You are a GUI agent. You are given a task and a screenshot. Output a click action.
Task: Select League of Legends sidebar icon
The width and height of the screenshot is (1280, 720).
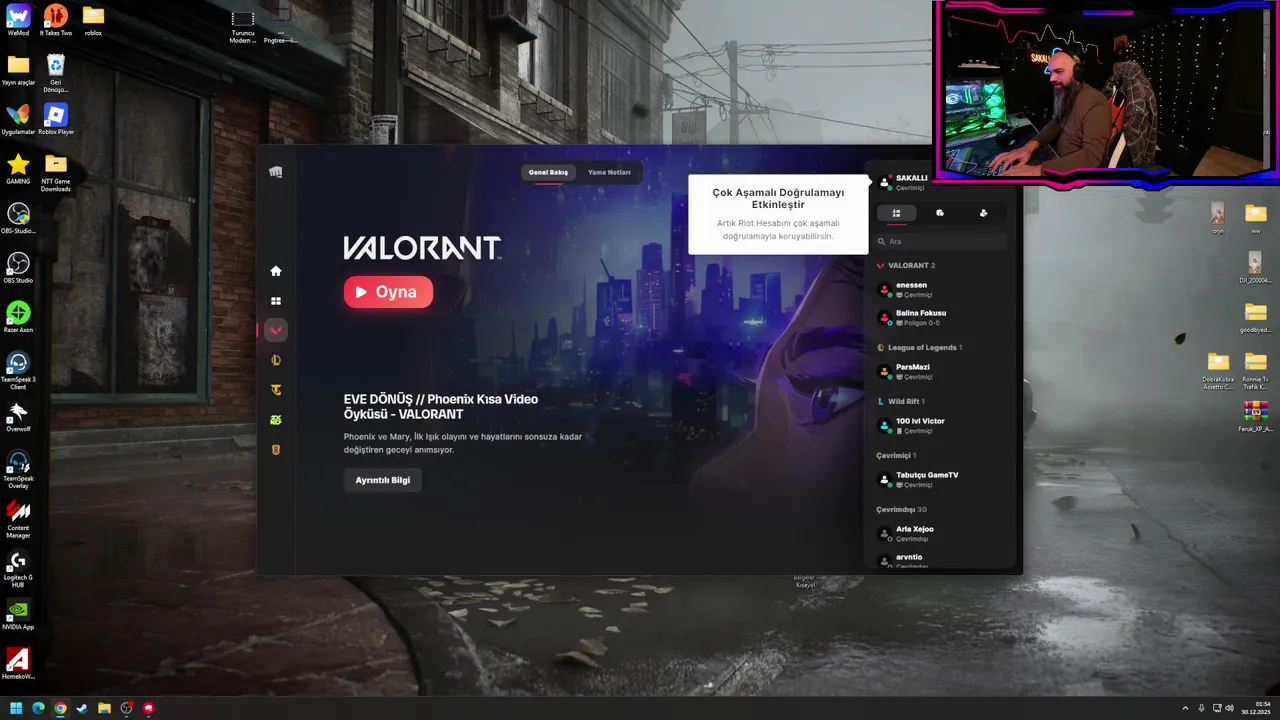276,360
